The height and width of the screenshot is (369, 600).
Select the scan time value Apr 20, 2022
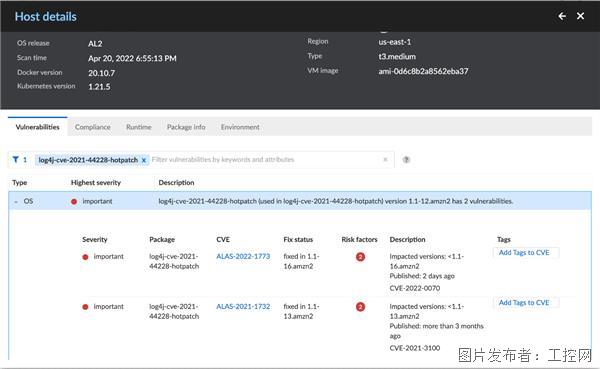[132, 58]
